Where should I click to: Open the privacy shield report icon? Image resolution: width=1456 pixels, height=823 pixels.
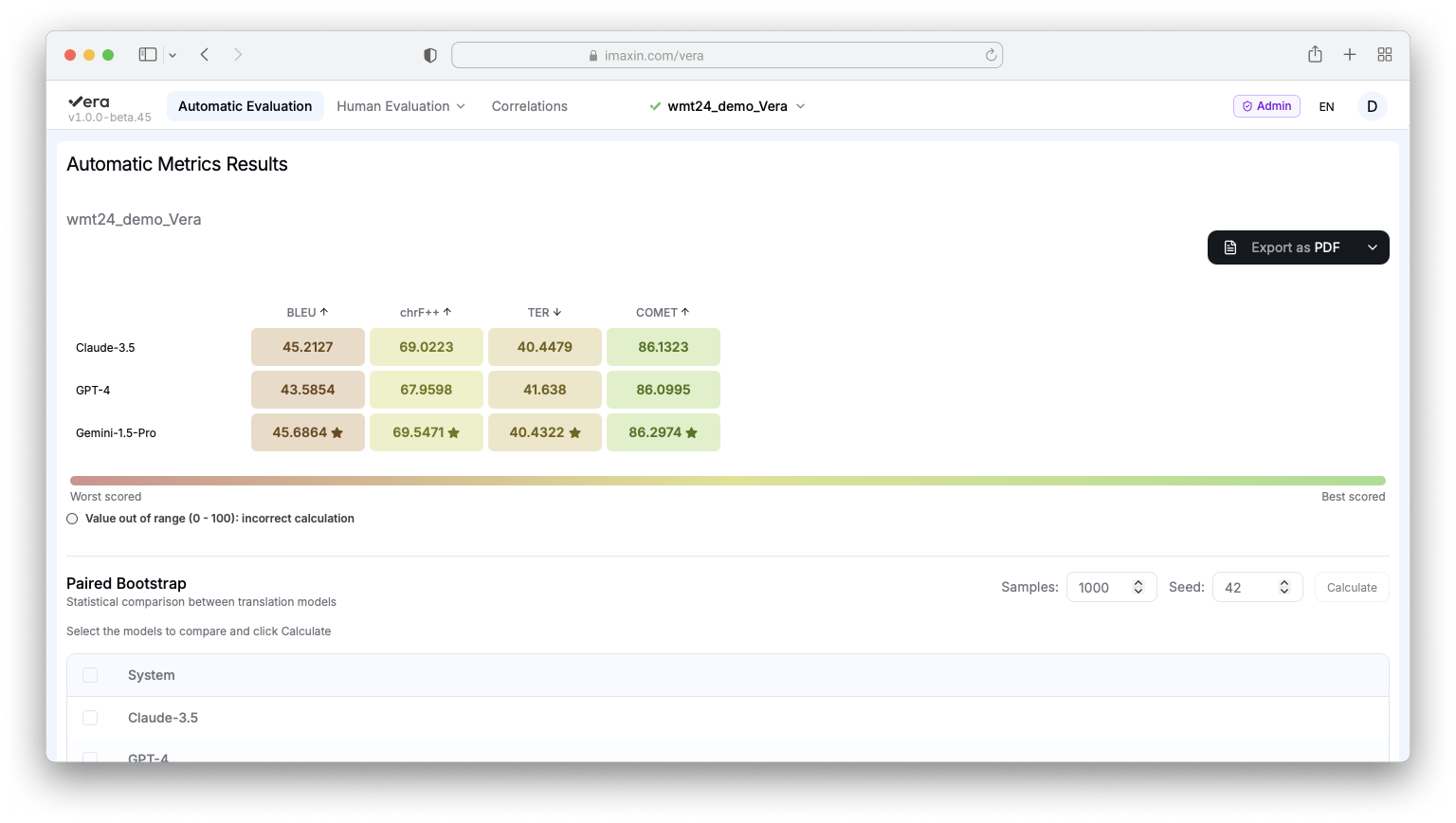[x=430, y=55]
